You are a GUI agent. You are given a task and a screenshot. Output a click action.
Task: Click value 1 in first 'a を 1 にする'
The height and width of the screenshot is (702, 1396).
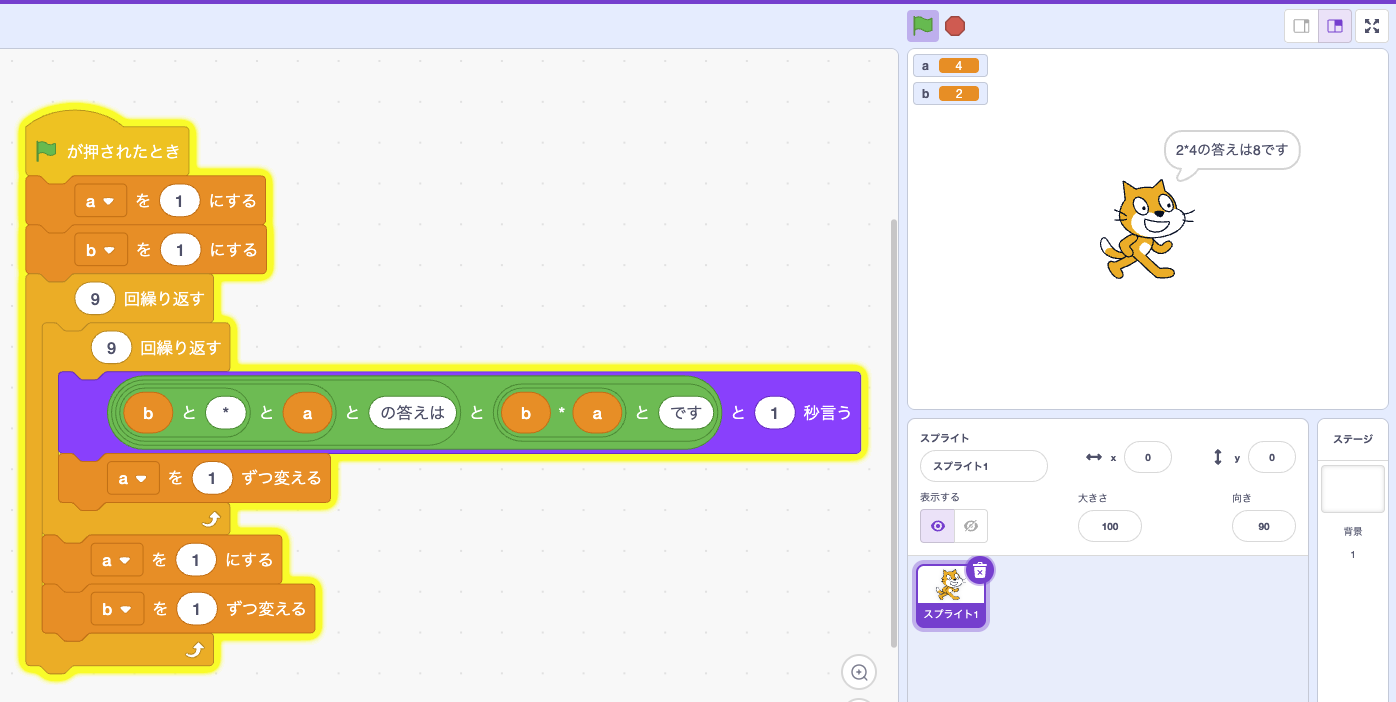(179, 201)
